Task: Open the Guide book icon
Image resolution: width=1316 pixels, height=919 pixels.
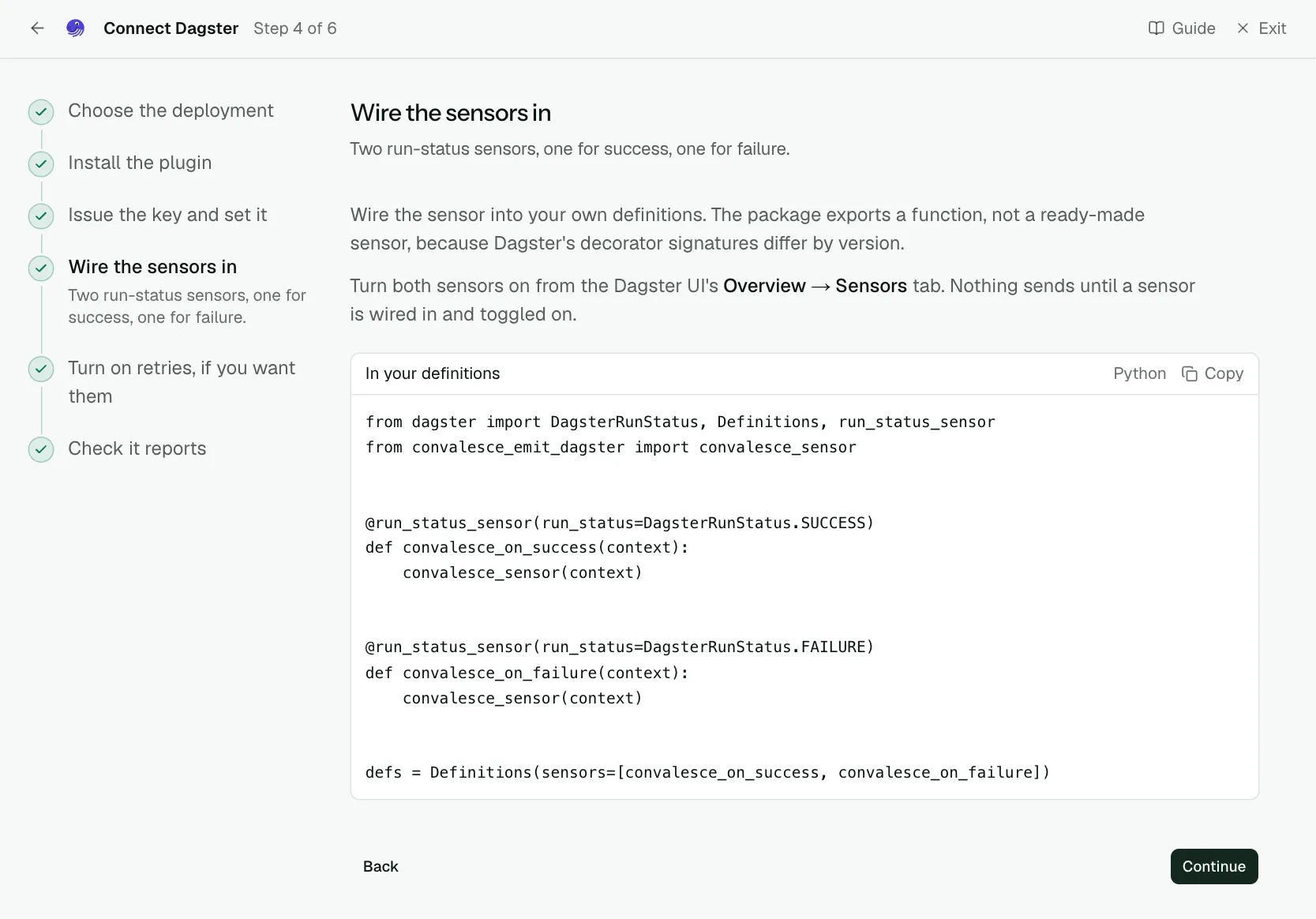Action: coord(1156,28)
